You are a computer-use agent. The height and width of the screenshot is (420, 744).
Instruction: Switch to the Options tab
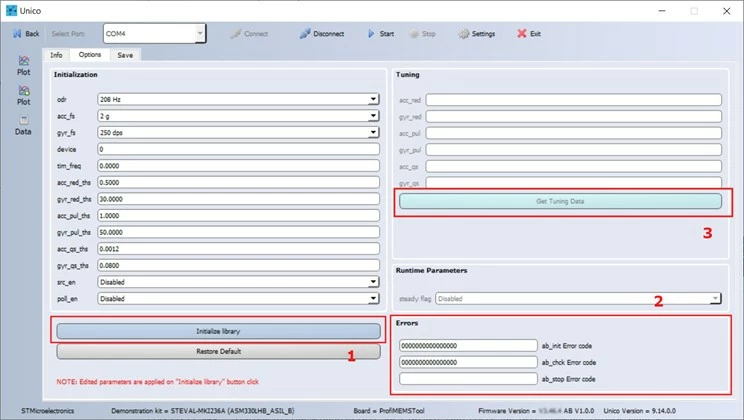point(90,55)
